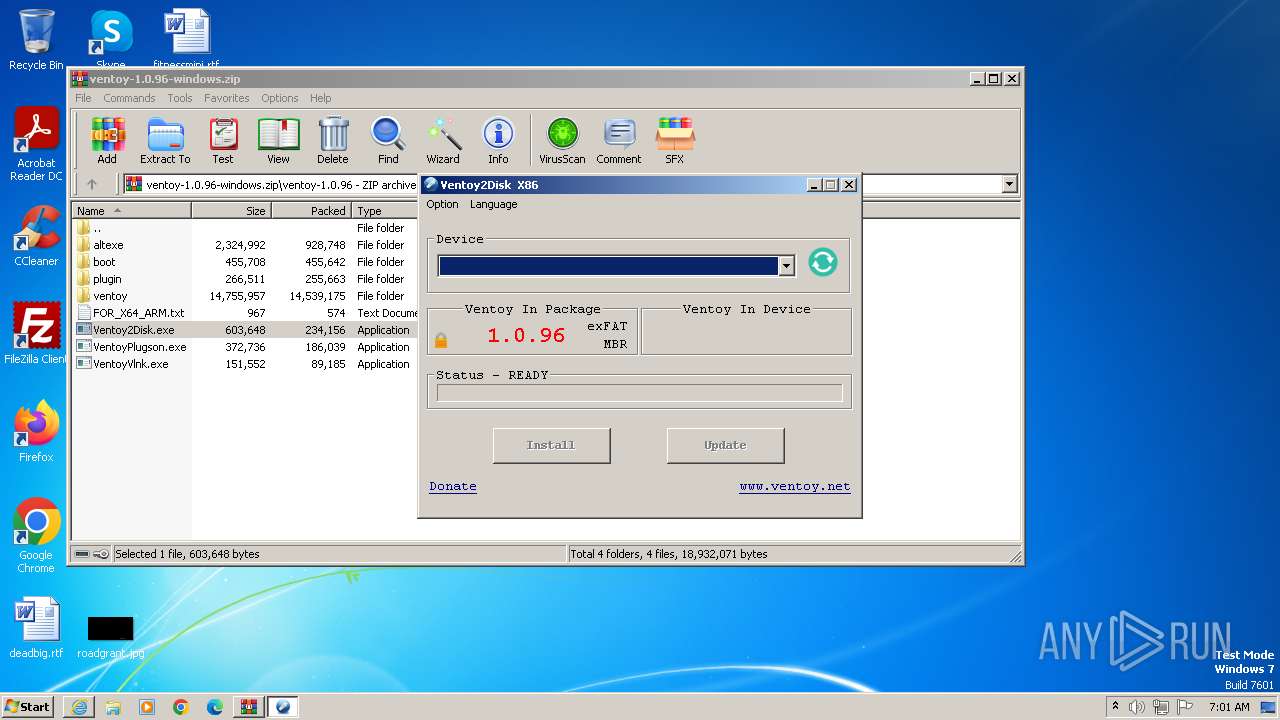Select the parent '..' folder entry
The image size is (1280, 720).
[245, 228]
